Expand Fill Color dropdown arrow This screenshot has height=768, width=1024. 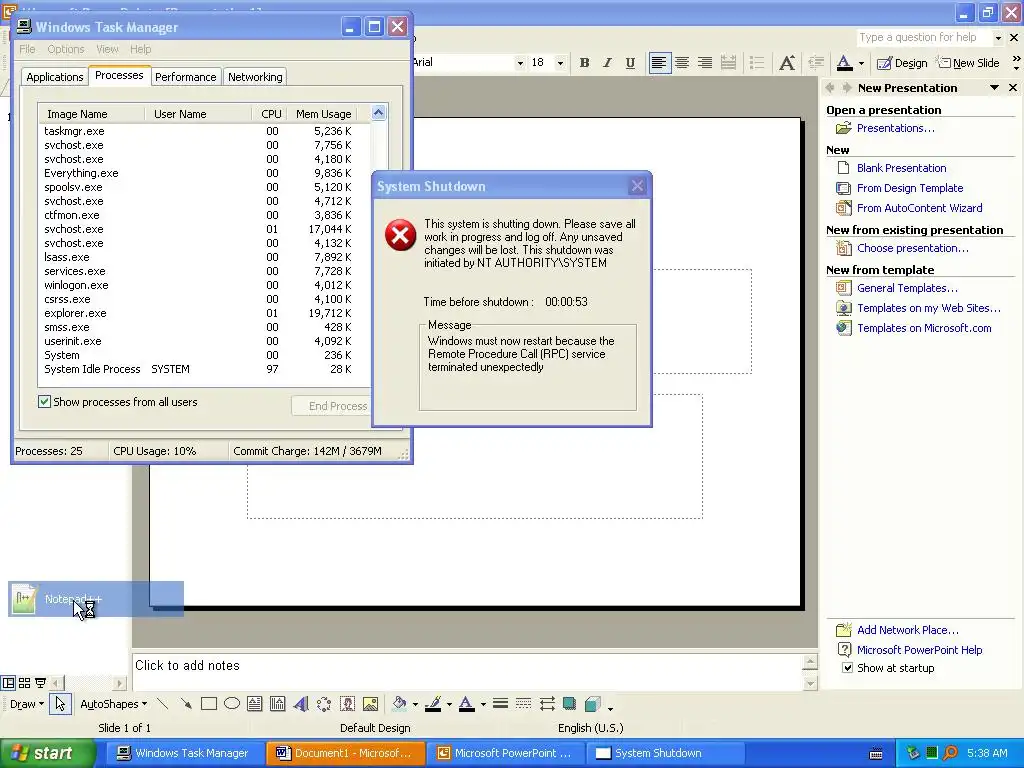(415, 704)
